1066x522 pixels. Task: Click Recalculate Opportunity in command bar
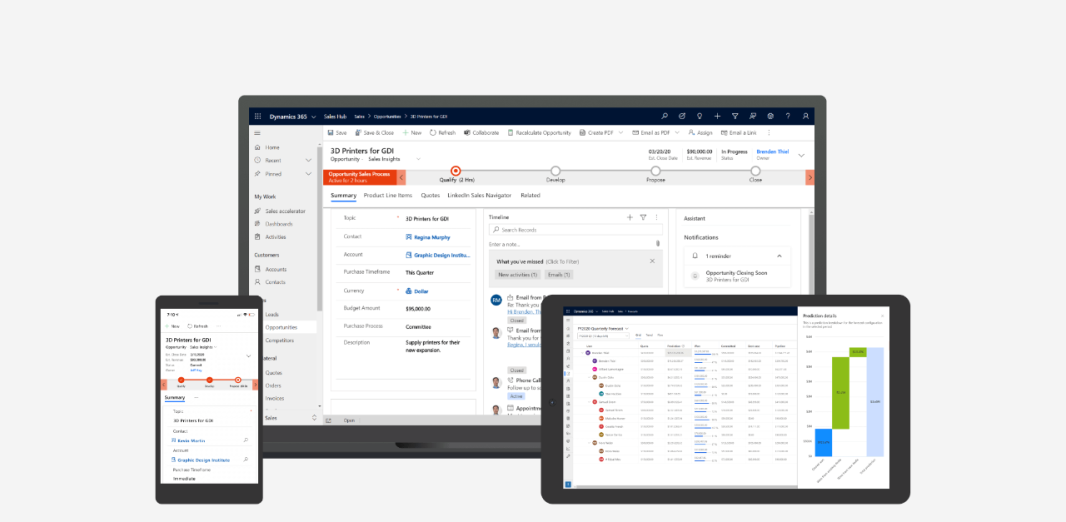coord(539,133)
